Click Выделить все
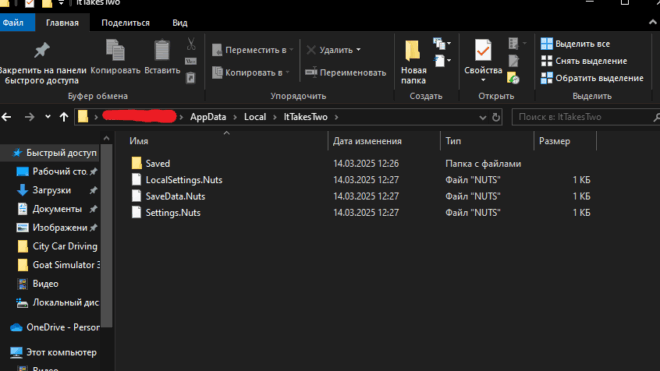 (x=575, y=44)
